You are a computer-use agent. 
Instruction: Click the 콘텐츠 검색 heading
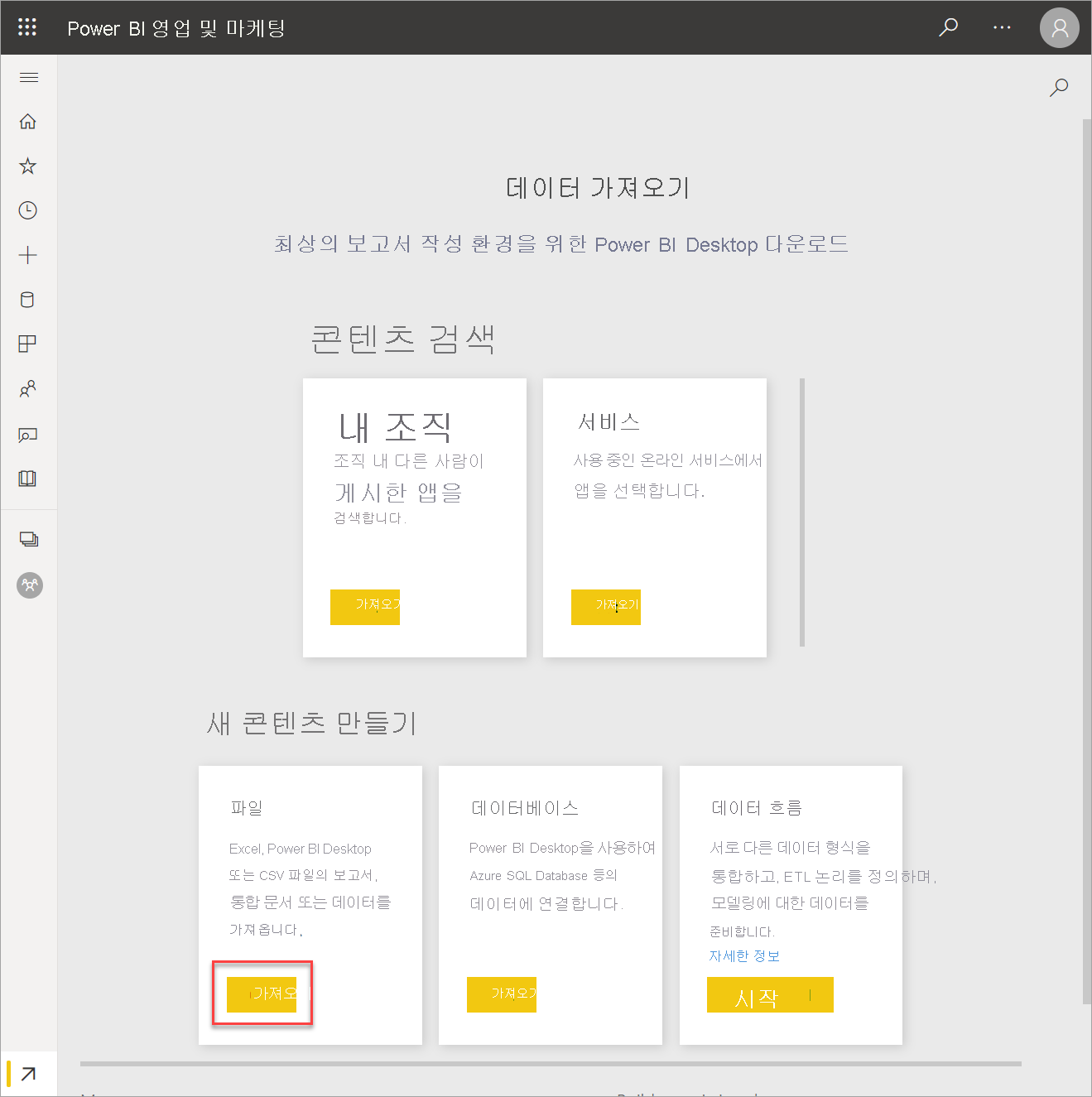(x=403, y=339)
